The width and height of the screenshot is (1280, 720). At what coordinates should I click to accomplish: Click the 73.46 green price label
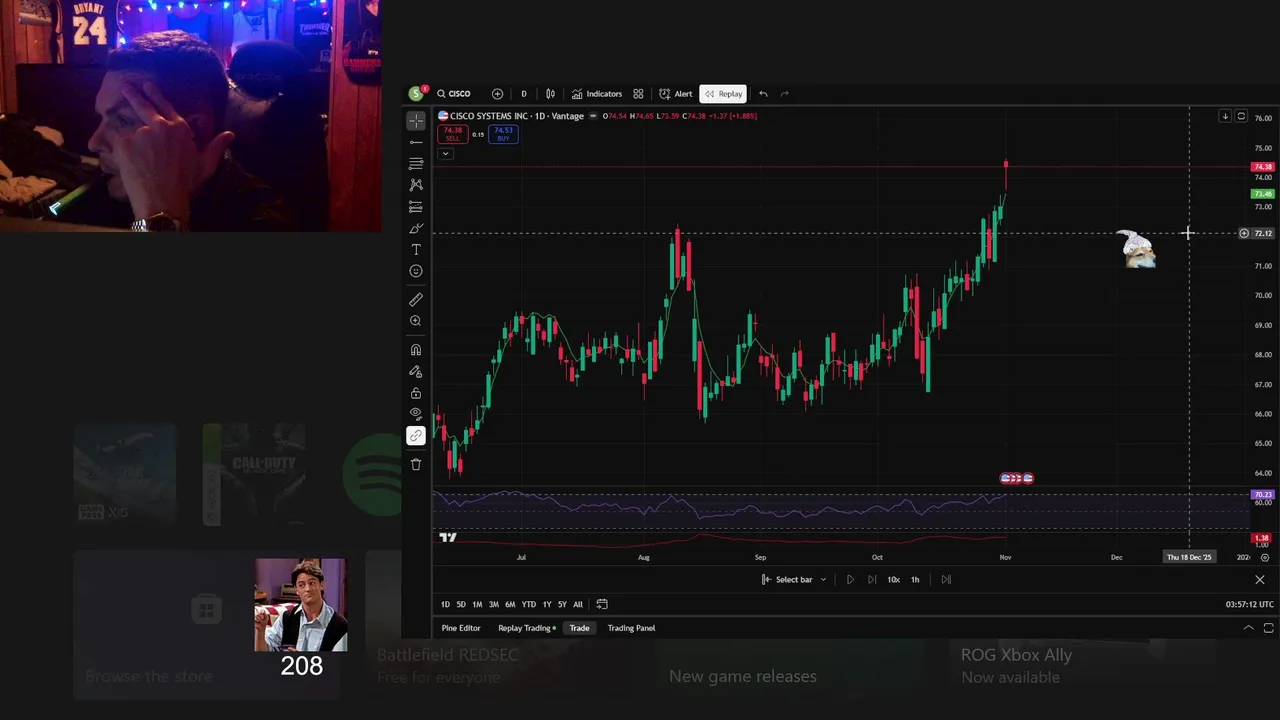click(x=1263, y=194)
